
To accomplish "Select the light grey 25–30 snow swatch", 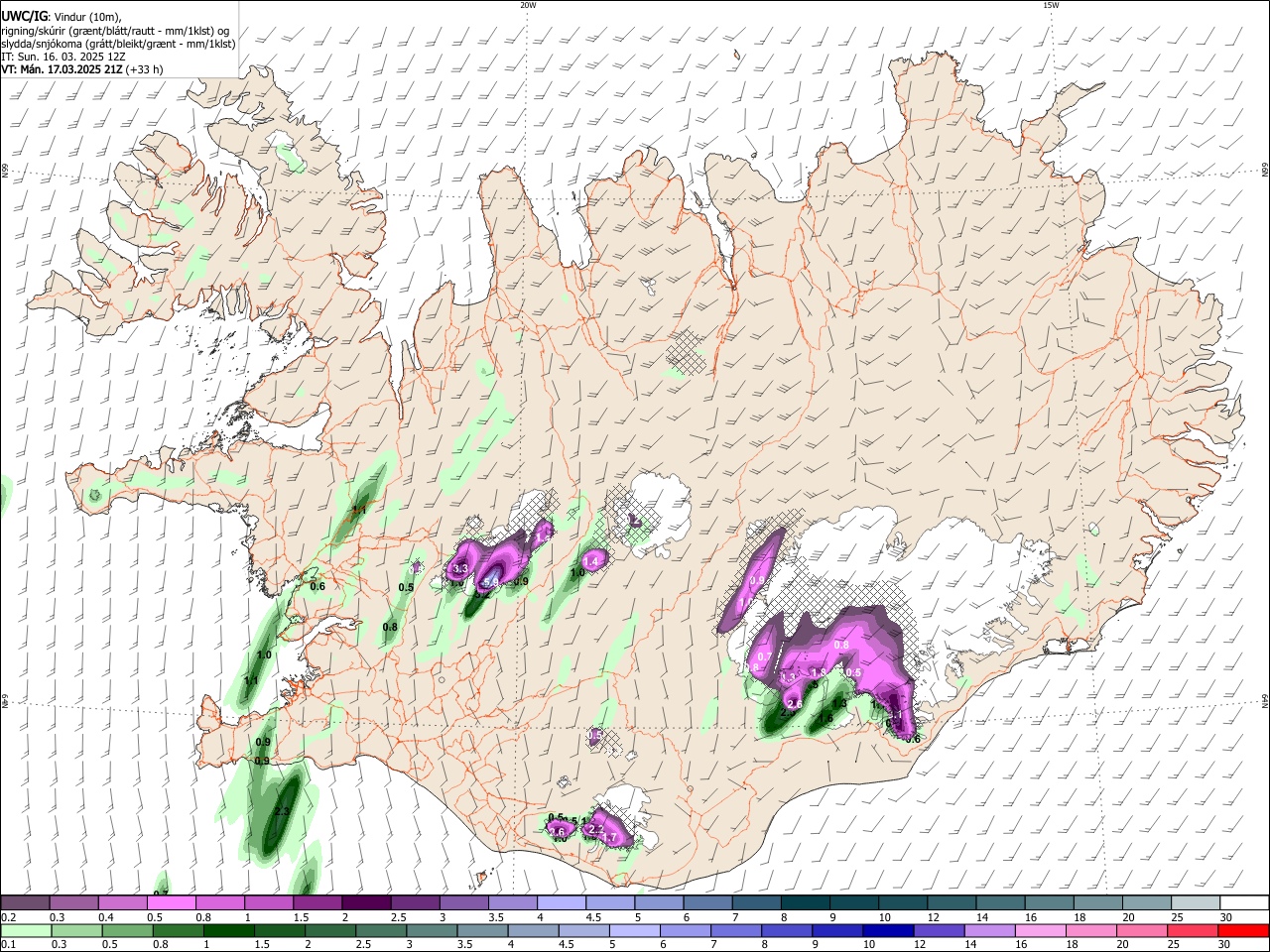I will pyautogui.click(x=1196, y=903).
